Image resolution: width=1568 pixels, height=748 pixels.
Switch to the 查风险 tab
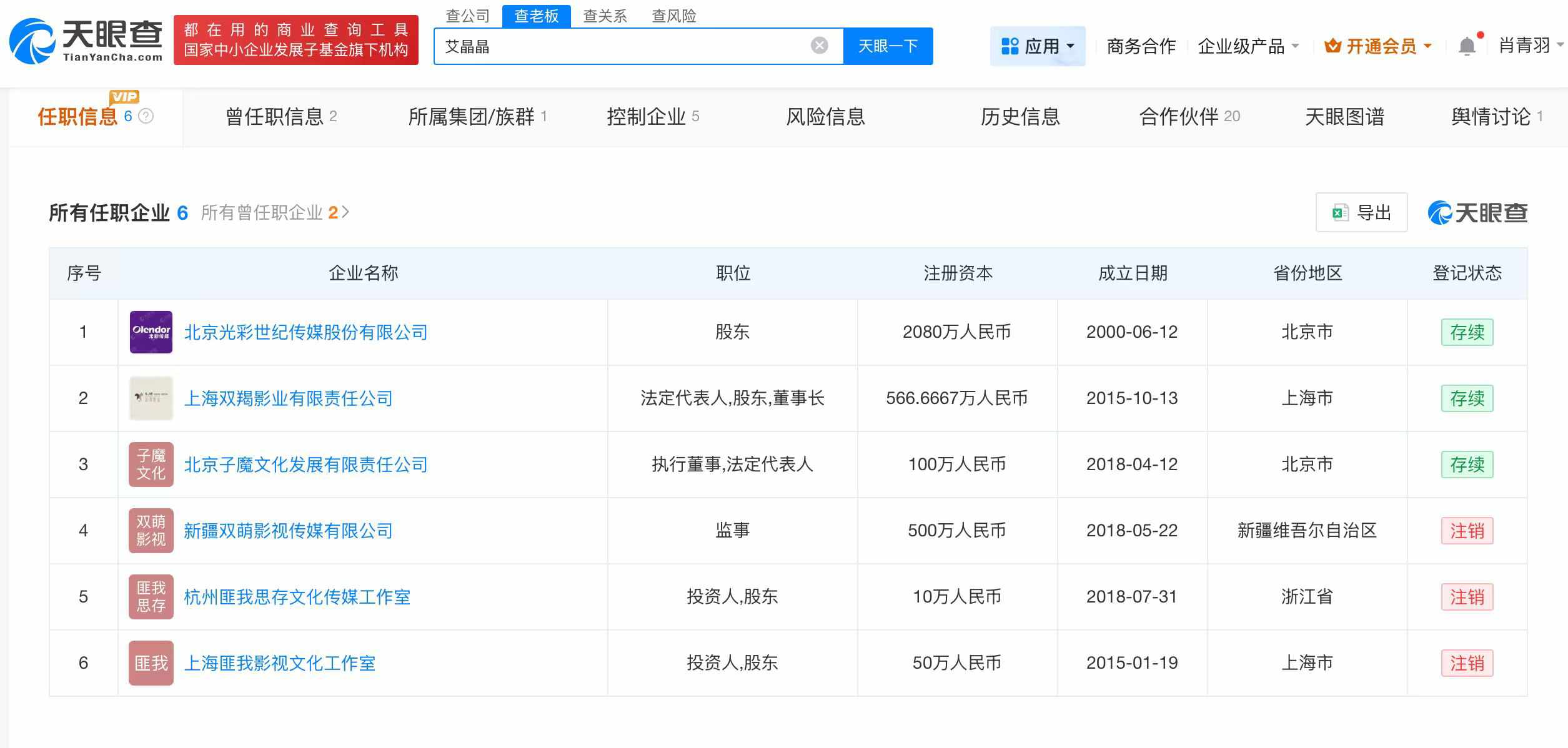coord(673,16)
